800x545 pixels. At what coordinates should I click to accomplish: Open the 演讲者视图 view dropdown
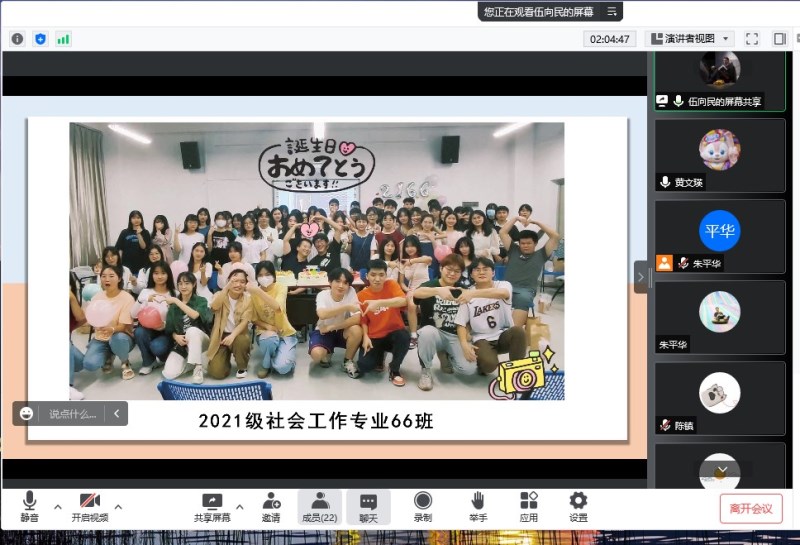[691, 39]
